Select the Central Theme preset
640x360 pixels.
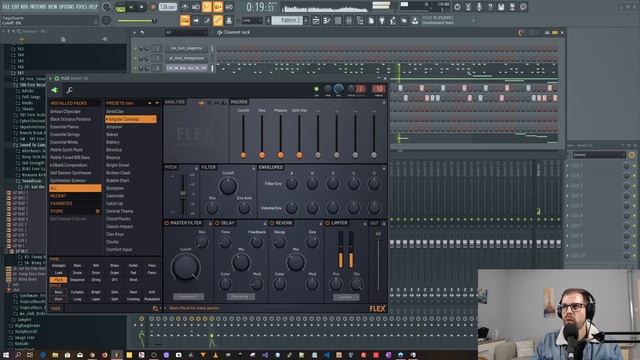pyautogui.click(x=119, y=211)
